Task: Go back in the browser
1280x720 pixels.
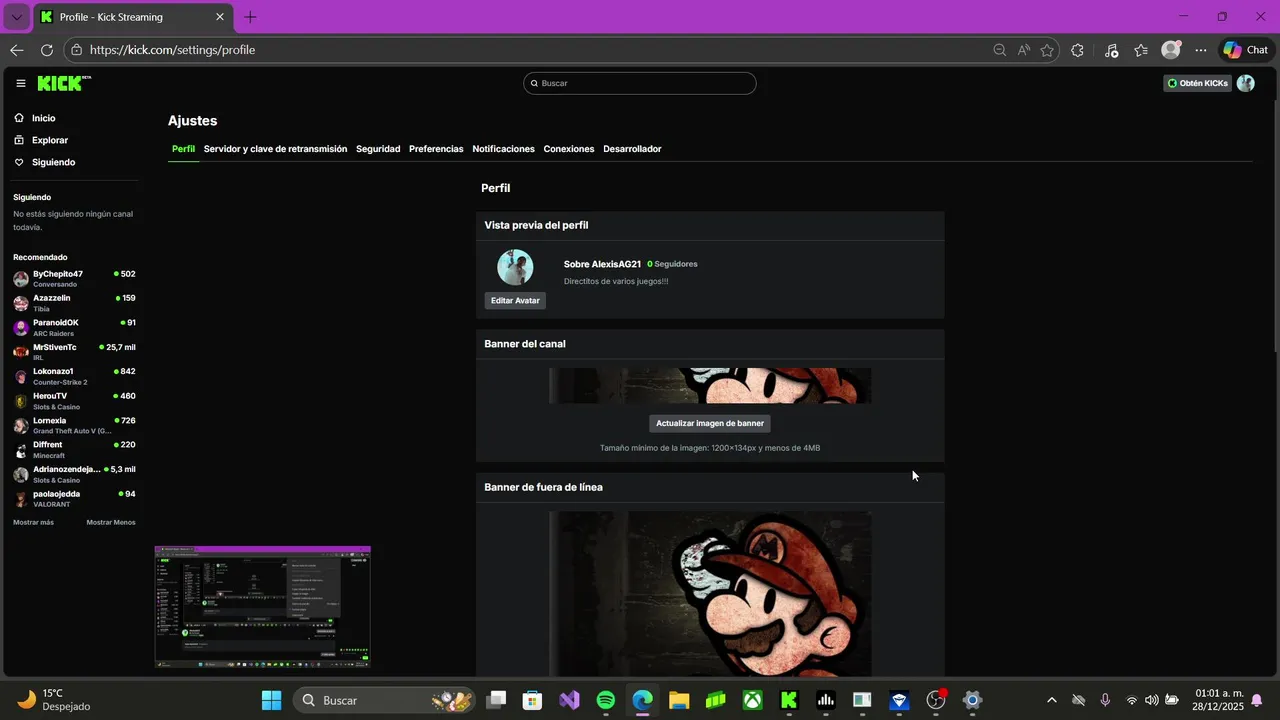Action: point(17,50)
